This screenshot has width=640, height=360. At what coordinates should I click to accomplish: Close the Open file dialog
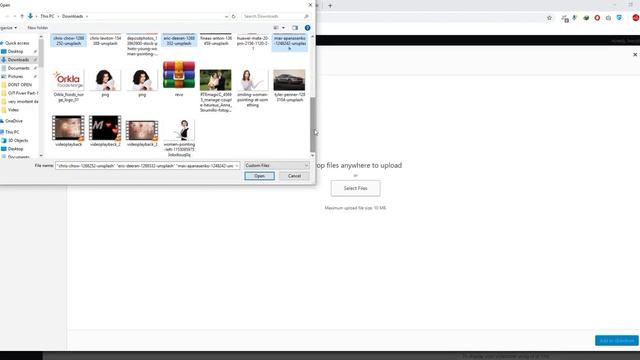click(310, 5)
